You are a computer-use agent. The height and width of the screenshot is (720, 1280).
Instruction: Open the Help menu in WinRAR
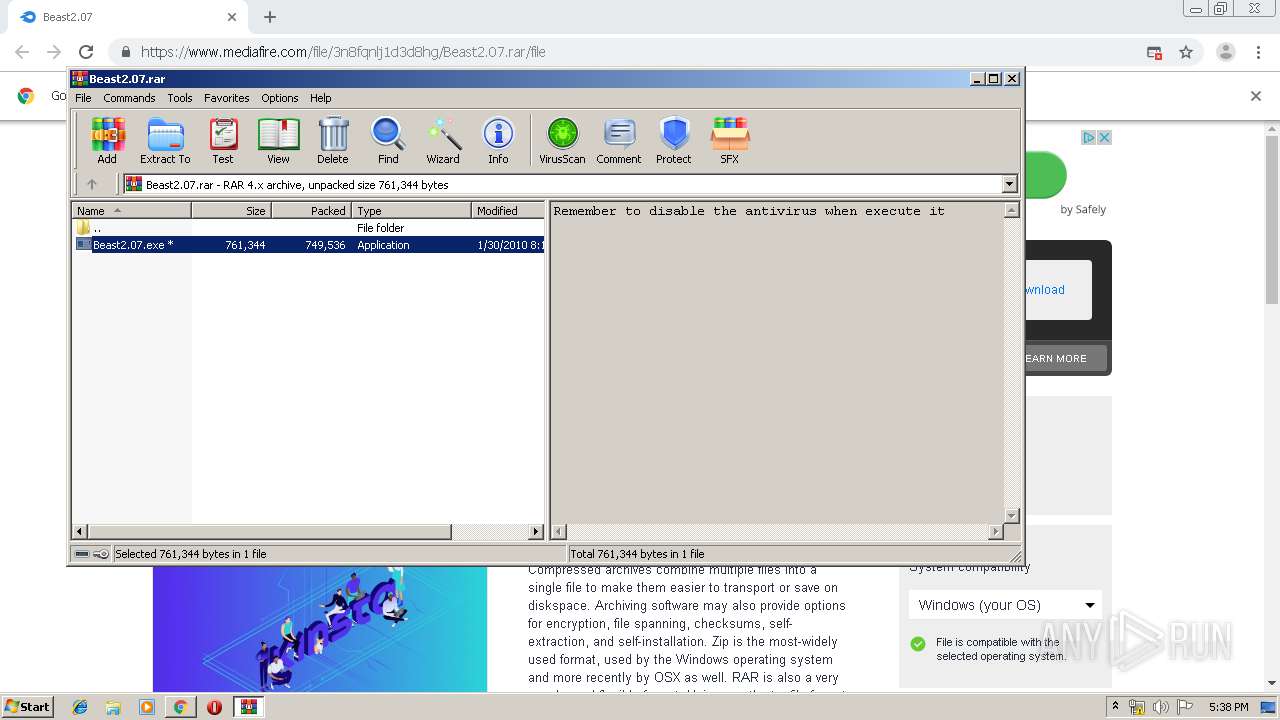(x=320, y=98)
